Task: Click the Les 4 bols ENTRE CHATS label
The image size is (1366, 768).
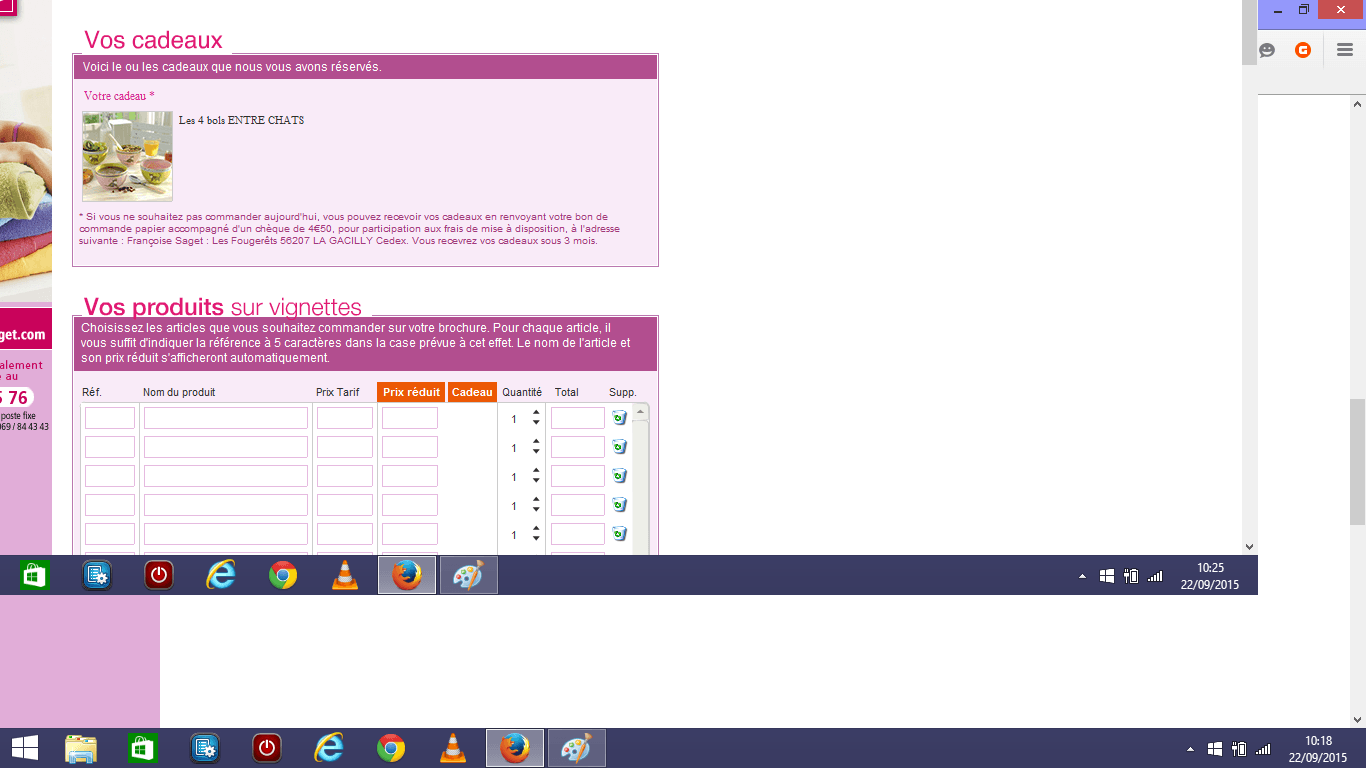Action: pos(241,120)
